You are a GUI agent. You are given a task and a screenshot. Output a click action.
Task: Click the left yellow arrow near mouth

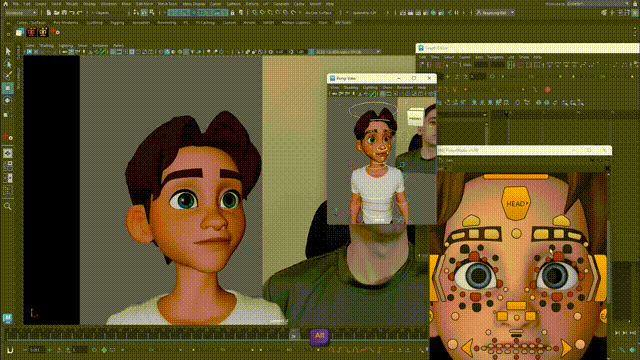coord(468,347)
